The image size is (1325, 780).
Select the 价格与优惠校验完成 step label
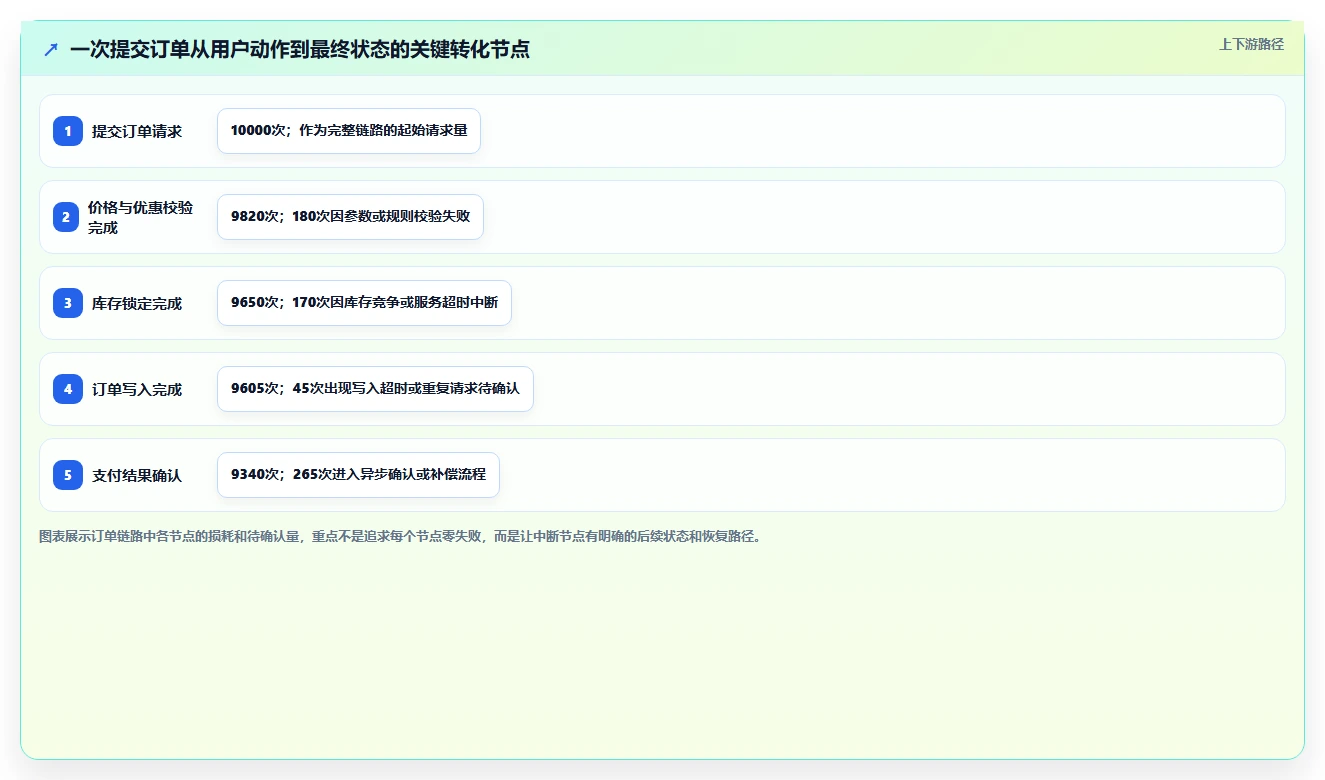141,217
